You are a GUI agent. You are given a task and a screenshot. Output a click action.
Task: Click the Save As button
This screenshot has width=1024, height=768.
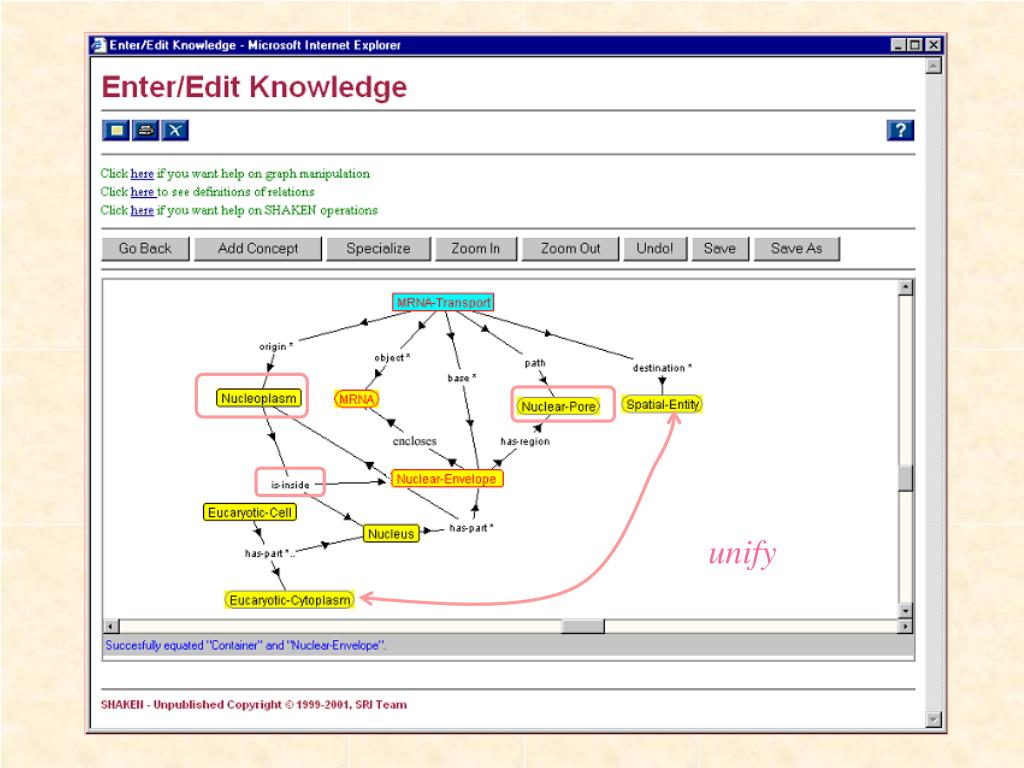tap(797, 249)
